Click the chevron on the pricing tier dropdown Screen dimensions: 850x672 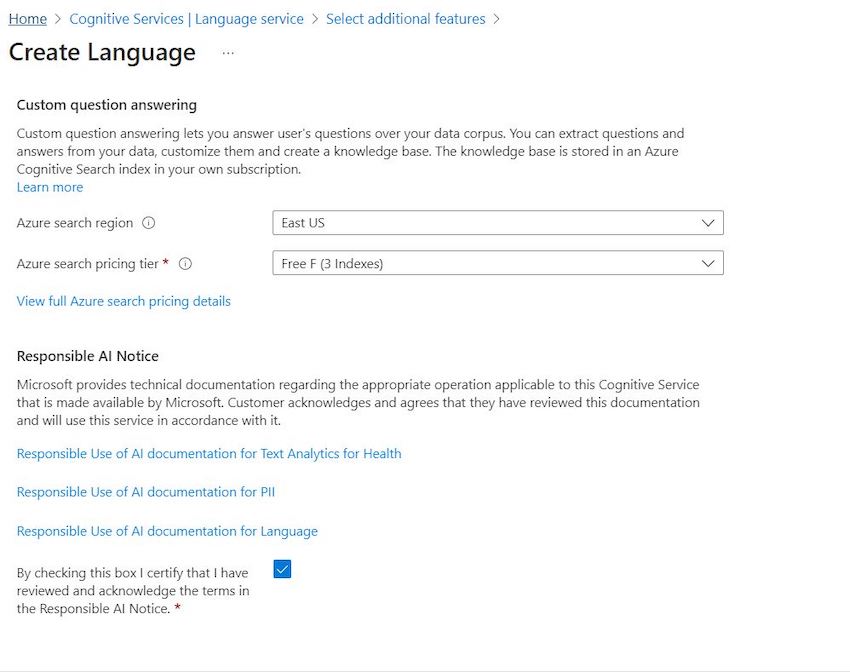coord(709,263)
